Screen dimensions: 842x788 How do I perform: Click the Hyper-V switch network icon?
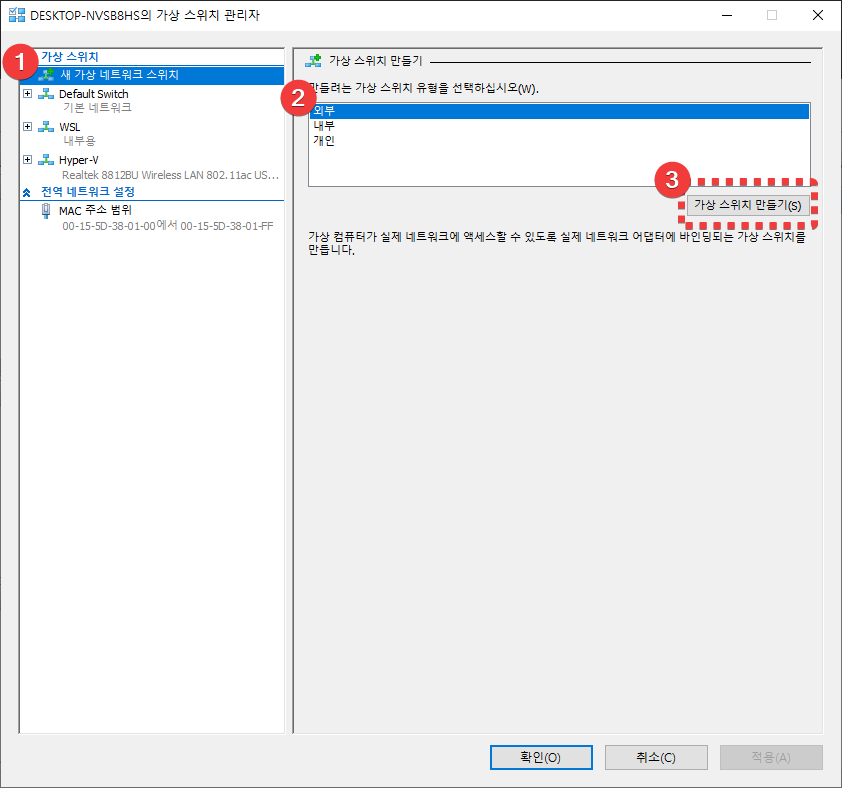pyautogui.click(x=46, y=160)
